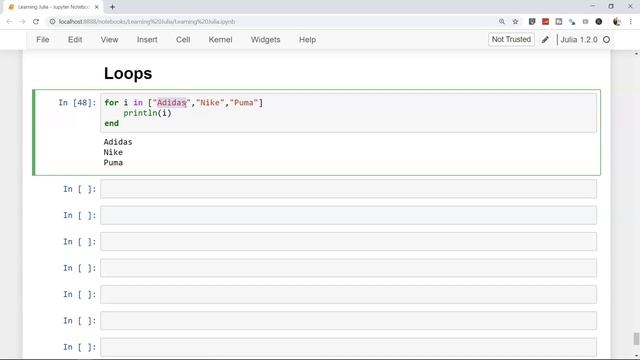This screenshot has height=360, width=640.
Task: Click the Not Trusted notebook button
Action: point(511,40)
